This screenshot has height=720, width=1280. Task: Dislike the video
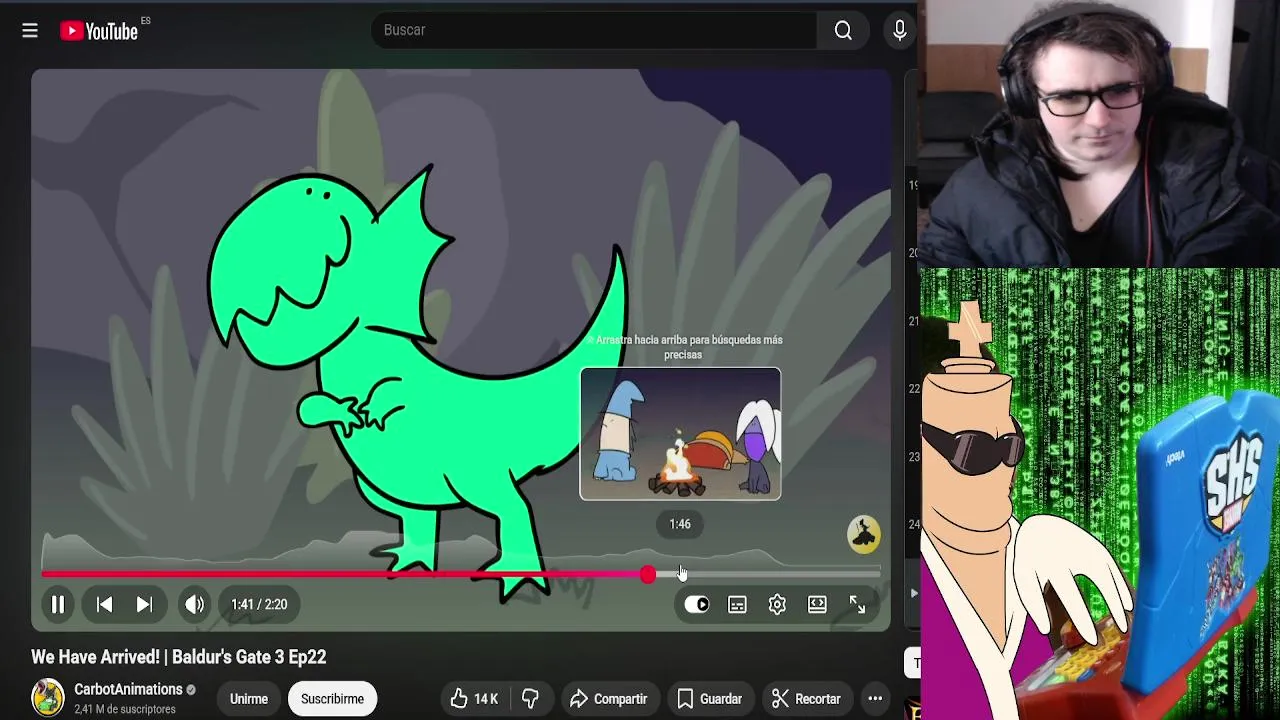click(x=530, y=699)
